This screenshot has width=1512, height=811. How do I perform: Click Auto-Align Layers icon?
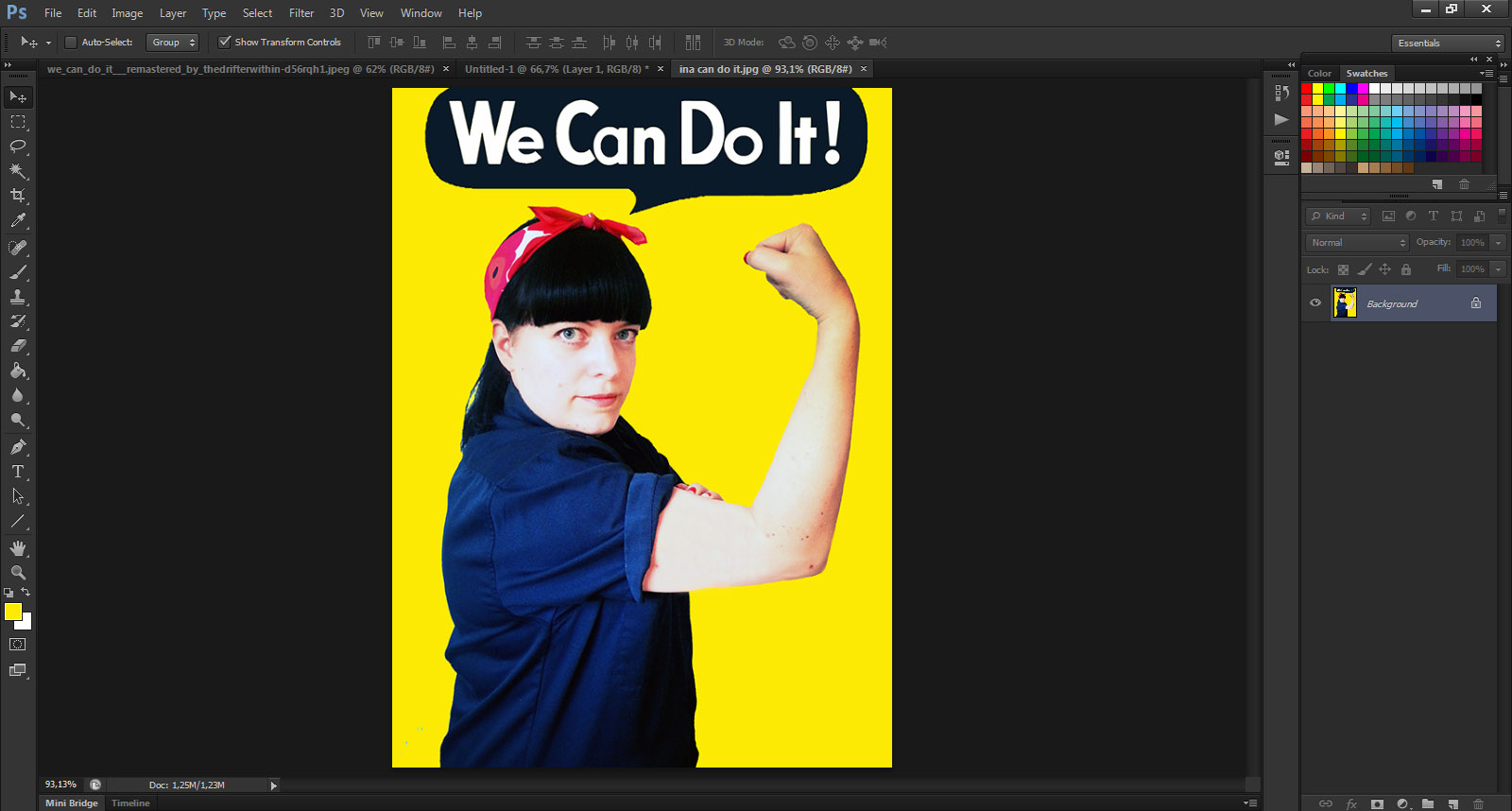pos(693,43)
